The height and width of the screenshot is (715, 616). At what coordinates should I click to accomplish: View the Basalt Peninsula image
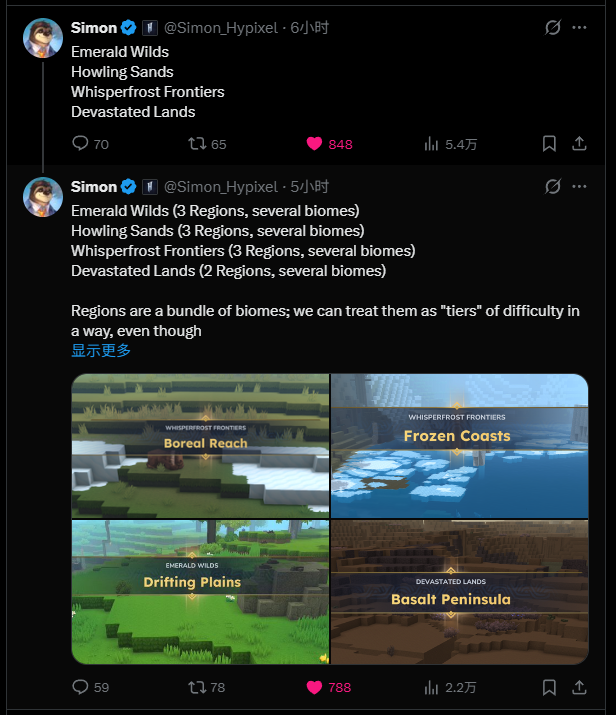tap(459, 592)
